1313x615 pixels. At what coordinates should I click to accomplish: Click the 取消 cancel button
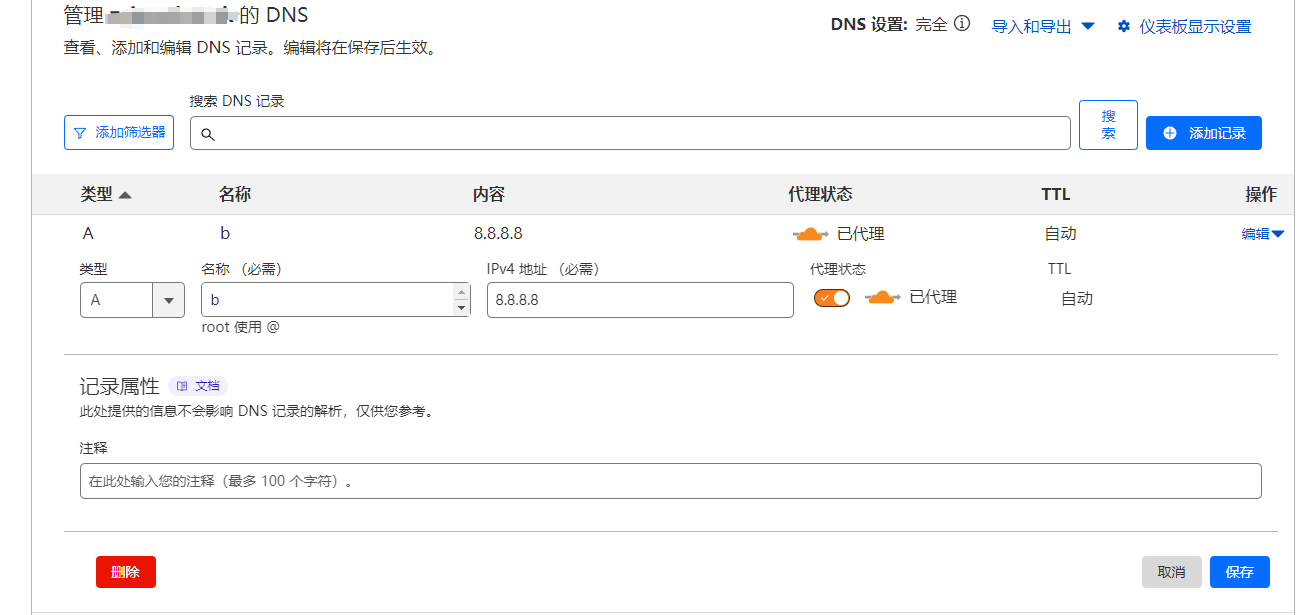pos(1171,572)
